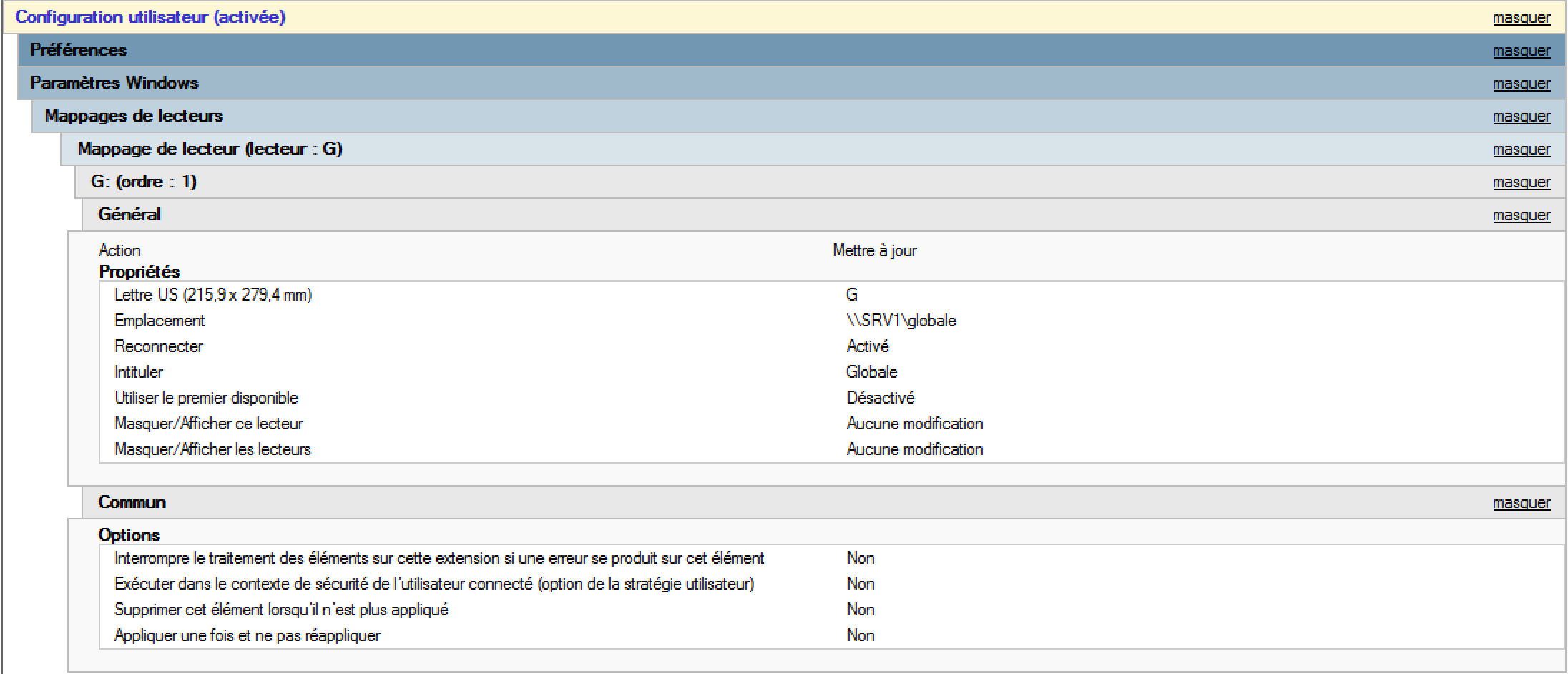Click masquer link for Configuration utilisateur
The image size is (1568, 674).
click(x=1521, y=18)
